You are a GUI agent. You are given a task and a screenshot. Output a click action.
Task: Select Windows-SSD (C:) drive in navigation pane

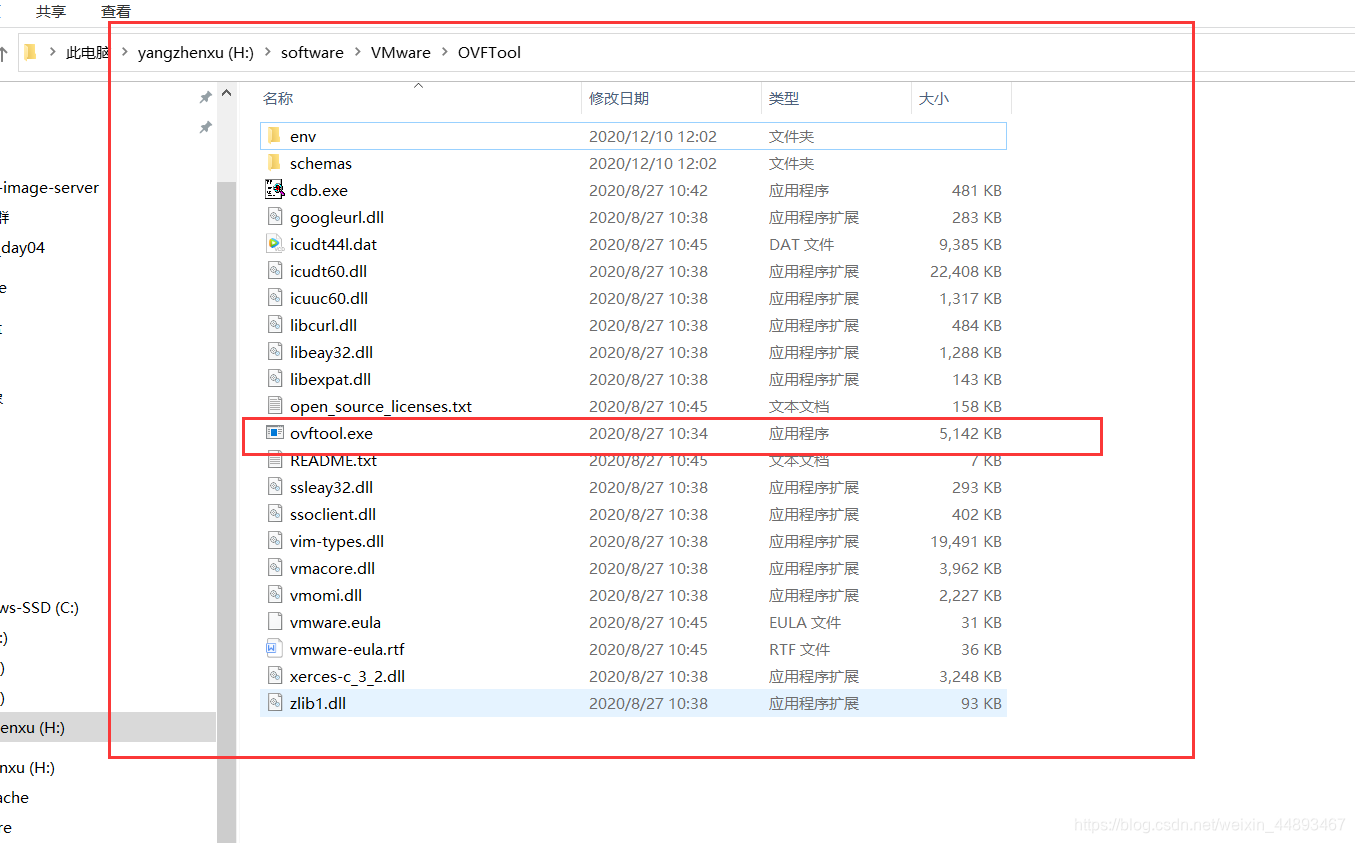[39, 607]
